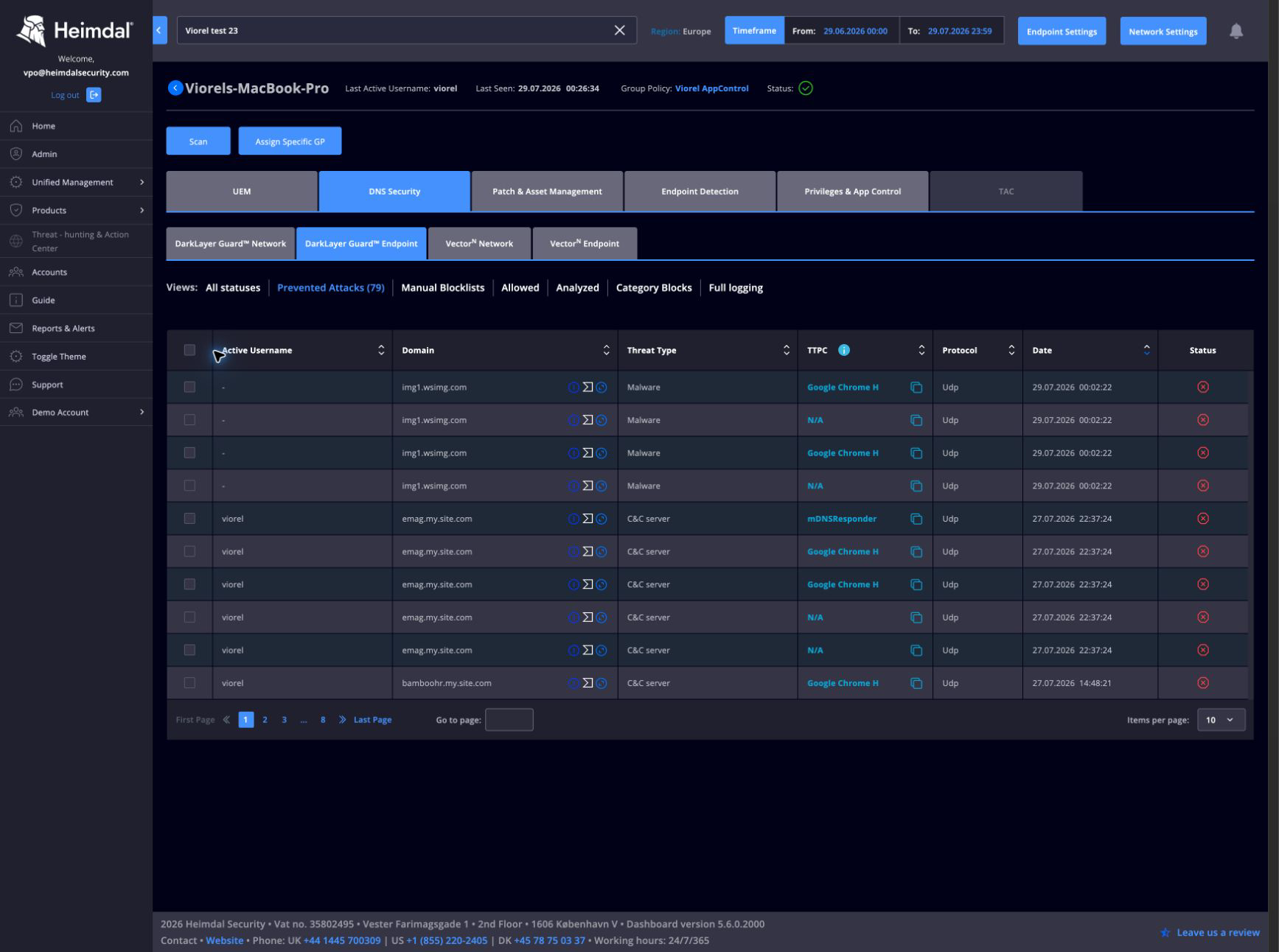
Task: Click the Reports & Alerts envelope icon
Action: [x=16, y=328]
